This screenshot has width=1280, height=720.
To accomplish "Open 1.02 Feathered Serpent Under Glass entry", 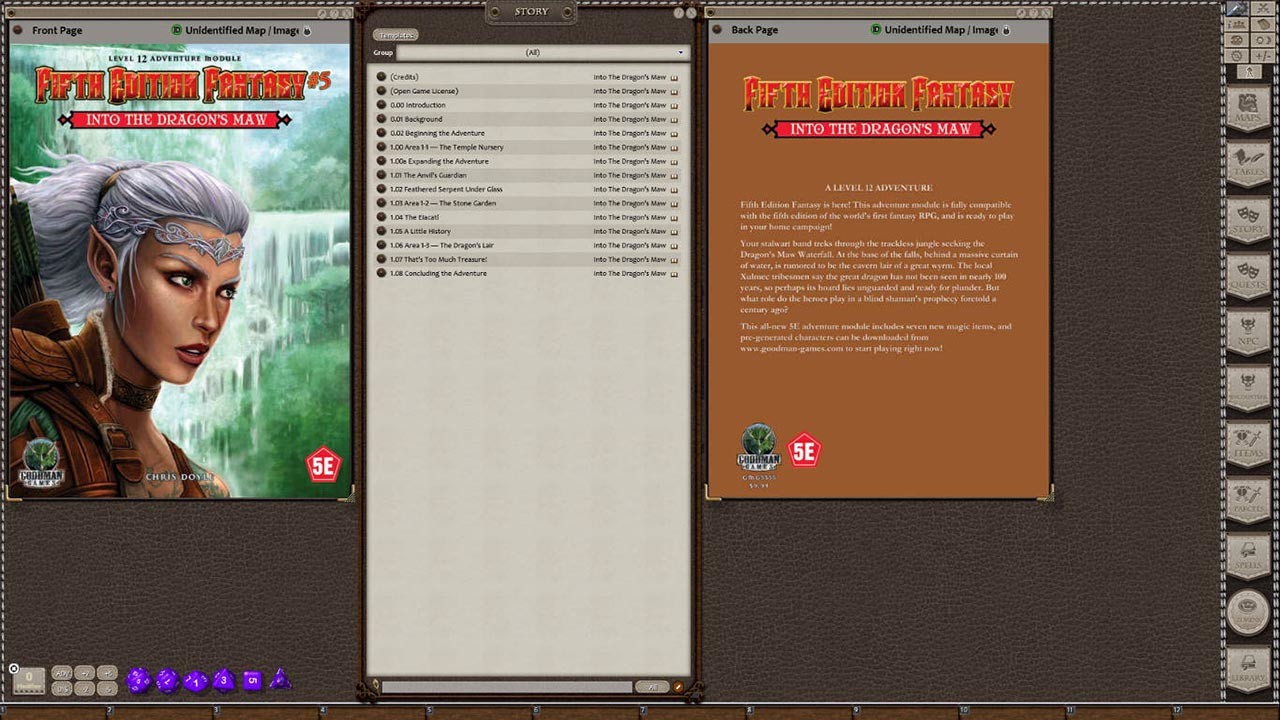I will [x=527, y=189].
